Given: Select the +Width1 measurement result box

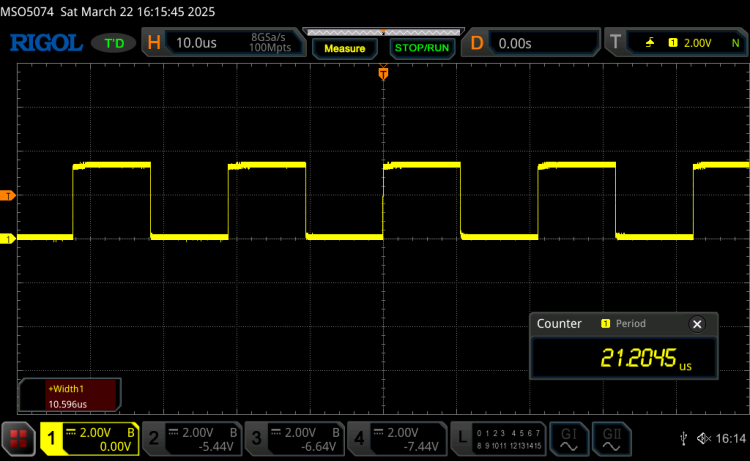Looking at the screenshot, I should point(70,395).
